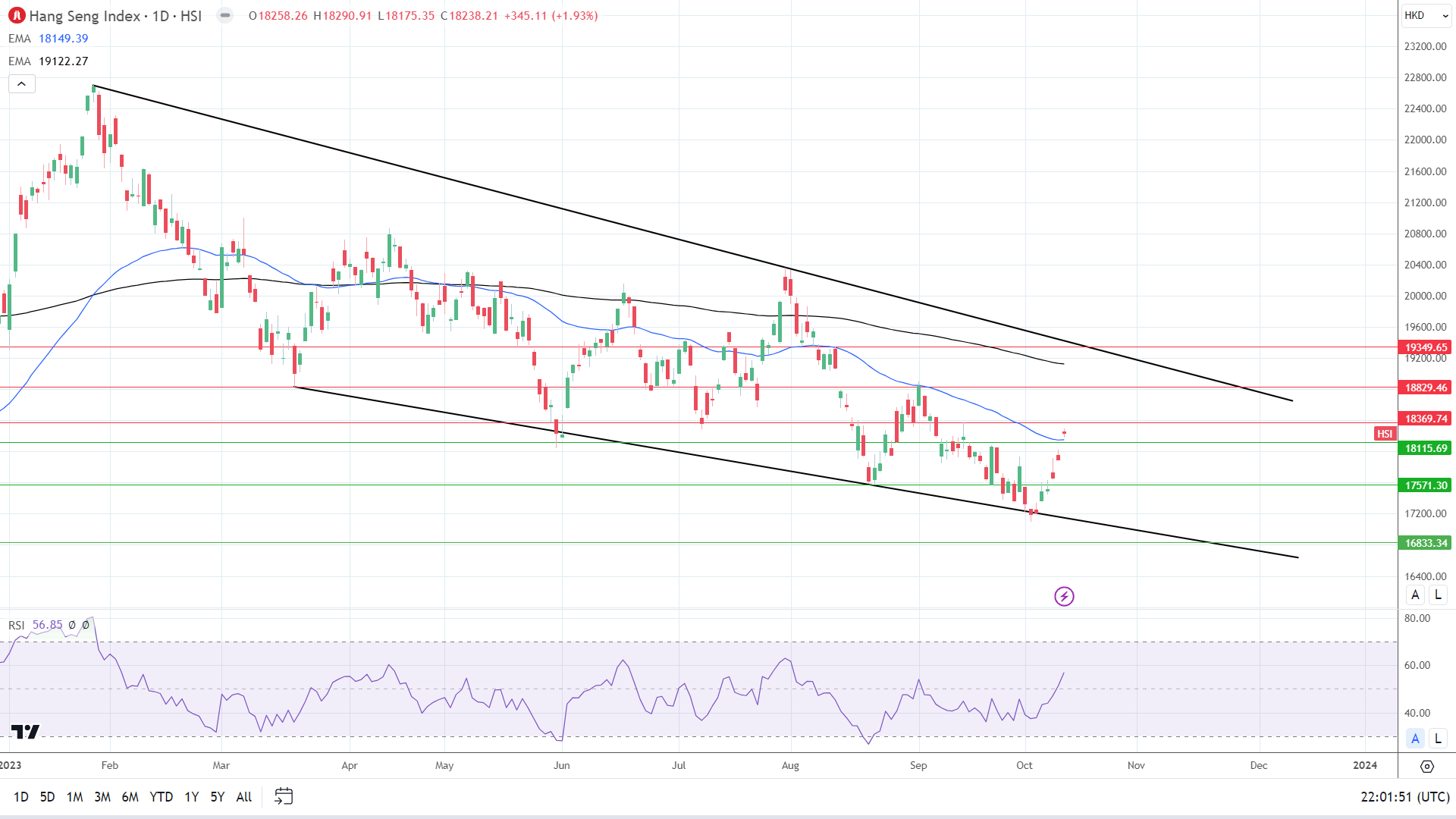
Task: Select the 1Y time range
Action: (192, 797)
